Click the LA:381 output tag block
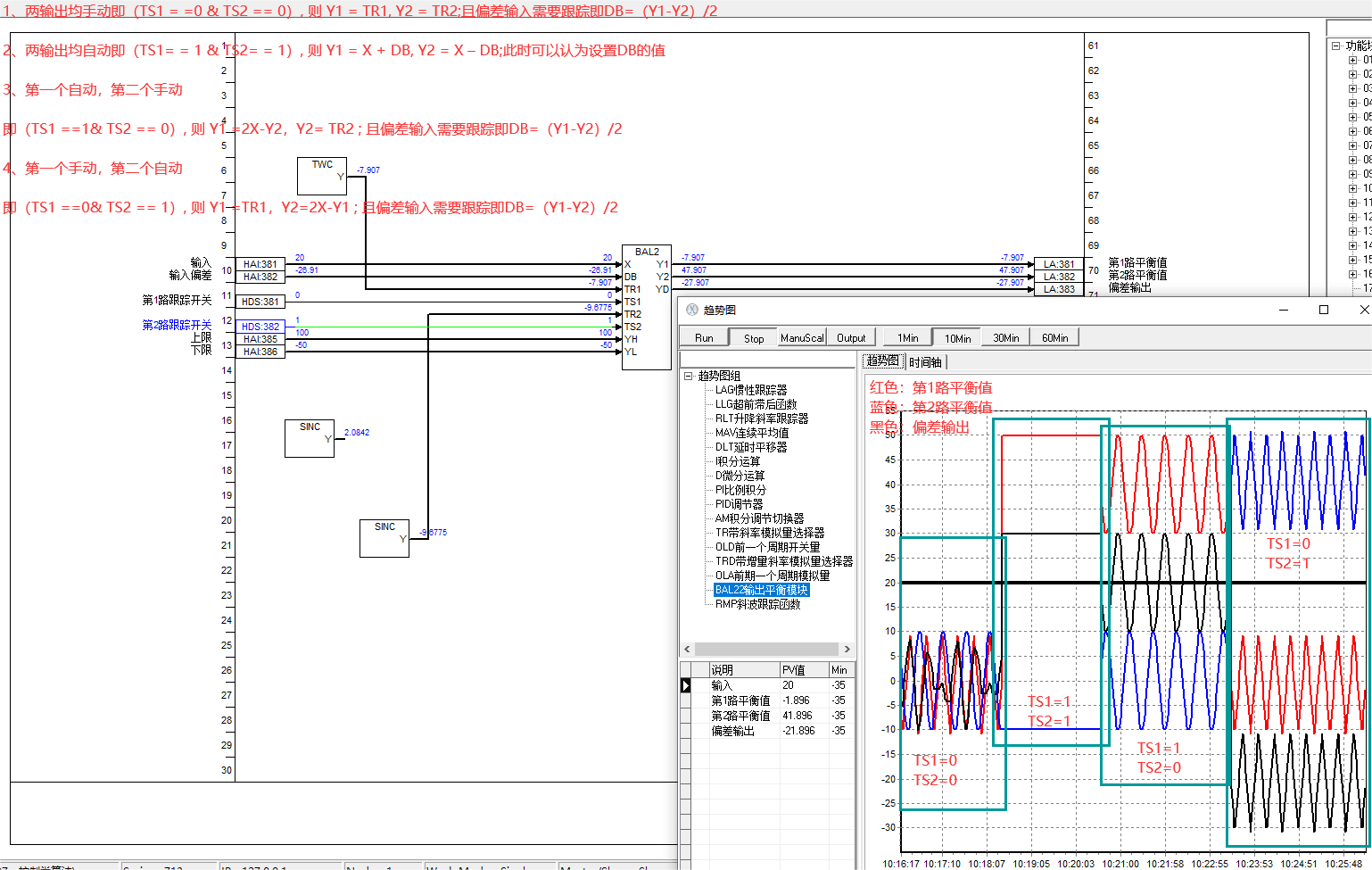This screenshot has width=1372, height=870. [x=1059, y=264]
